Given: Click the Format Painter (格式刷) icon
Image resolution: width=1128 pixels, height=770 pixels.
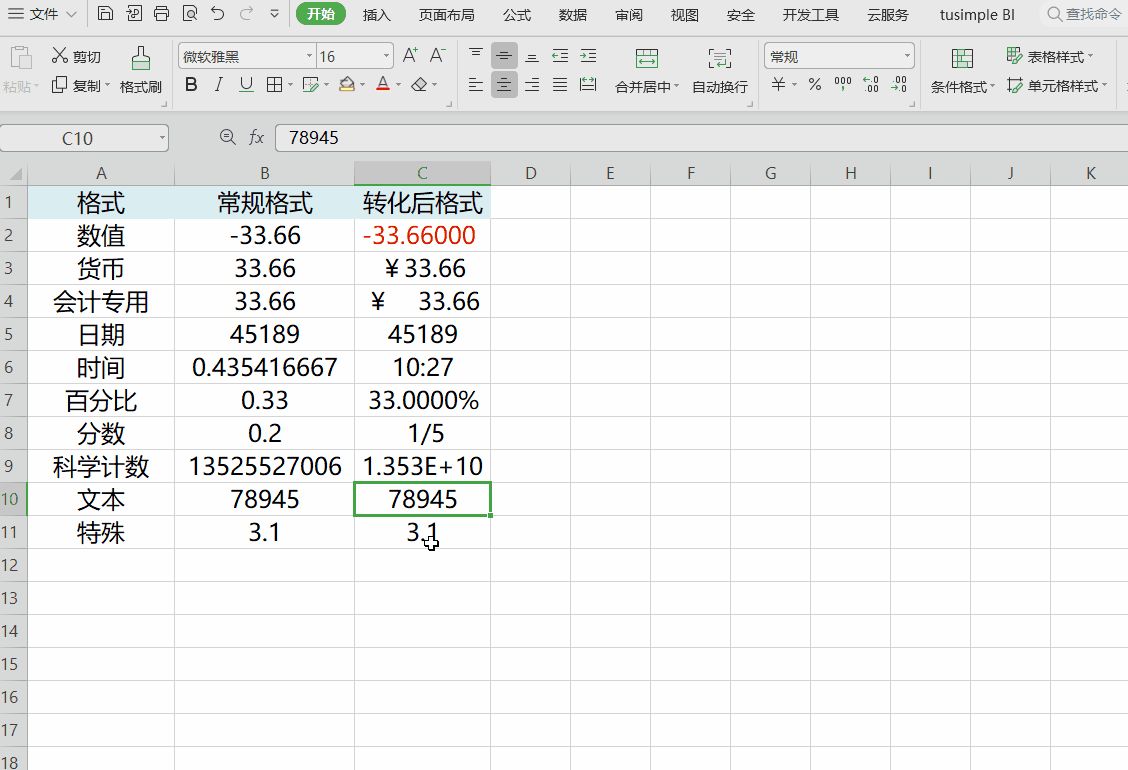Looking at the screenshot, I should pos(140,59).
